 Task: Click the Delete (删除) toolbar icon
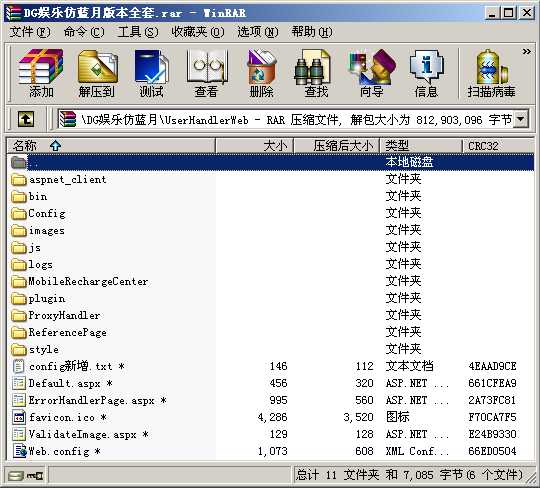pos(261,73)
